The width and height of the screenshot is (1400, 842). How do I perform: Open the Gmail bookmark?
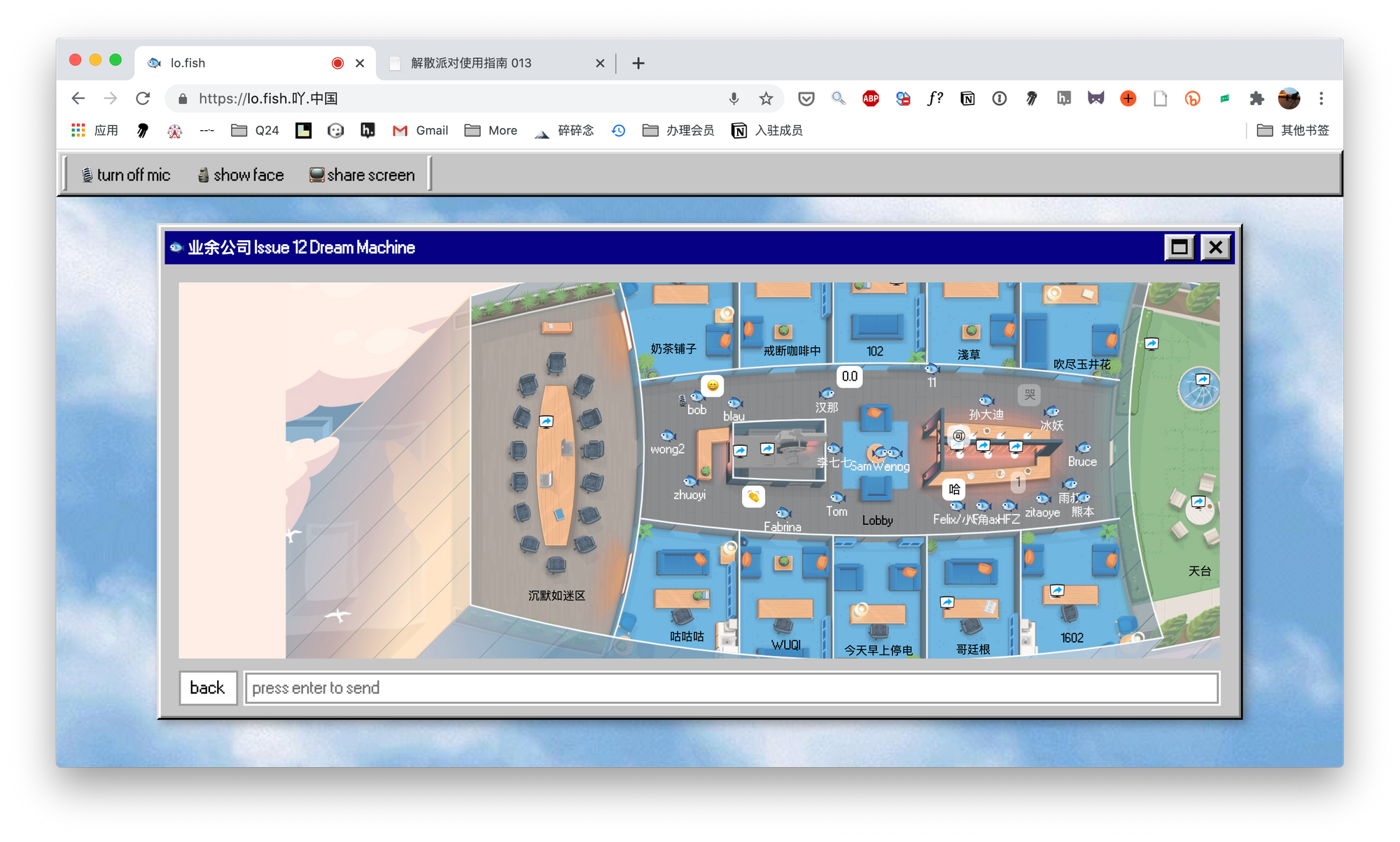coord(420,130)
